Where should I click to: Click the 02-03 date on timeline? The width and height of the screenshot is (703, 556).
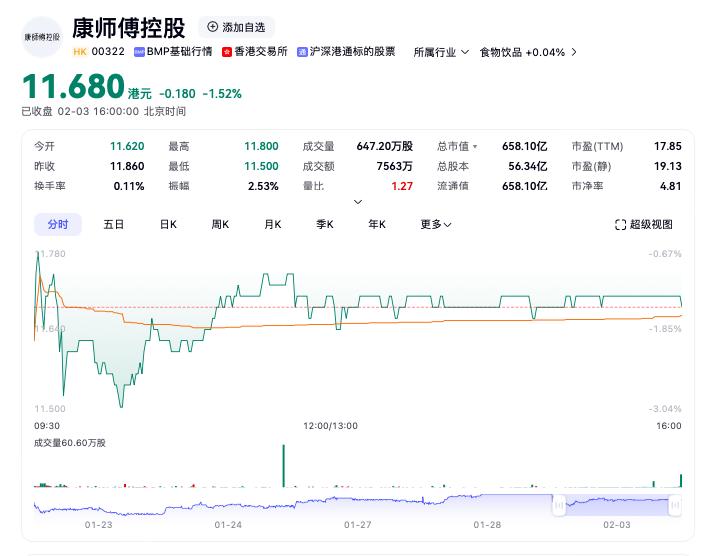pyautogui.click(x=617, y=525)
